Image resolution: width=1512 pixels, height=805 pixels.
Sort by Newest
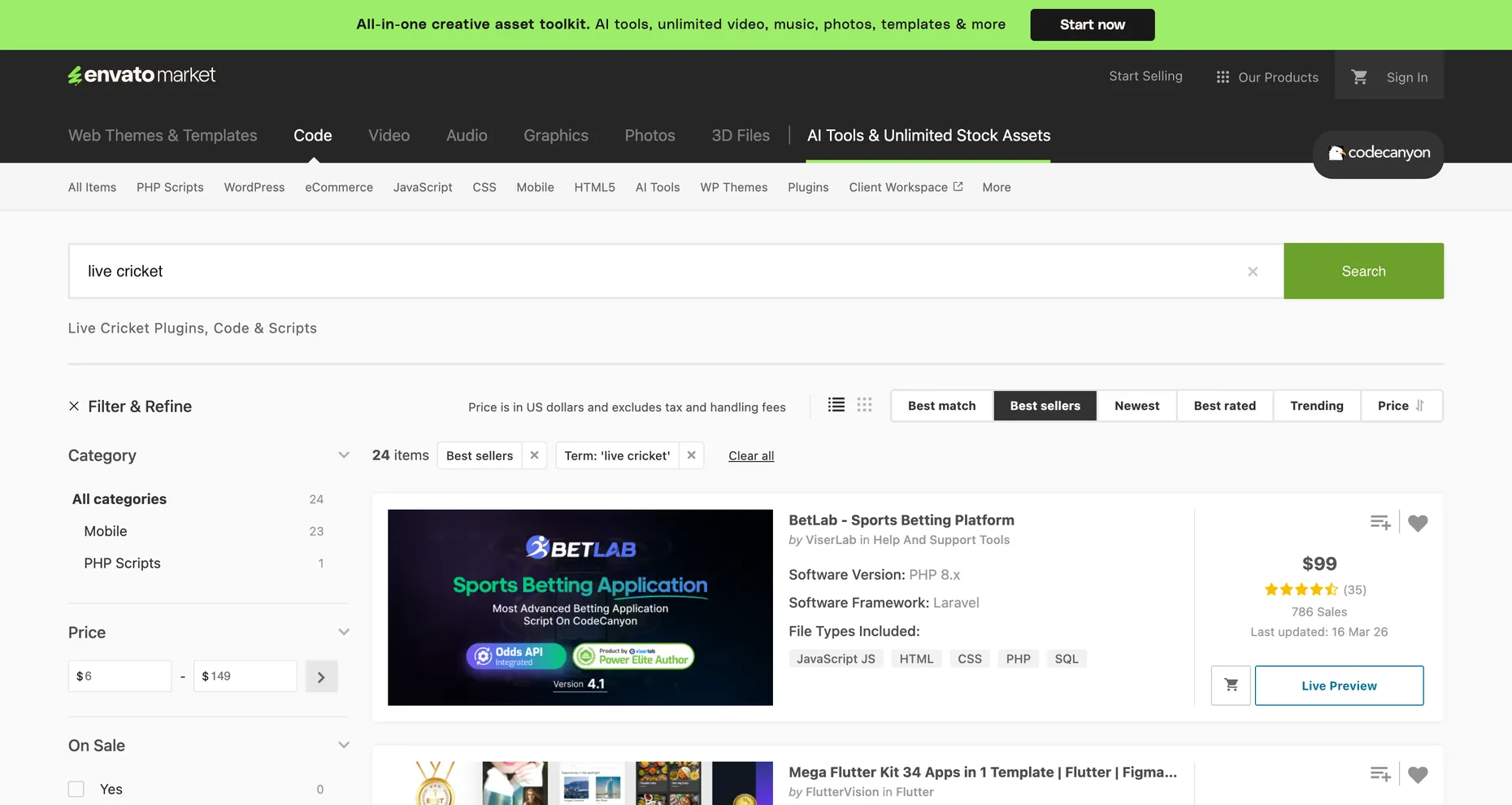tap(1137, 406)
